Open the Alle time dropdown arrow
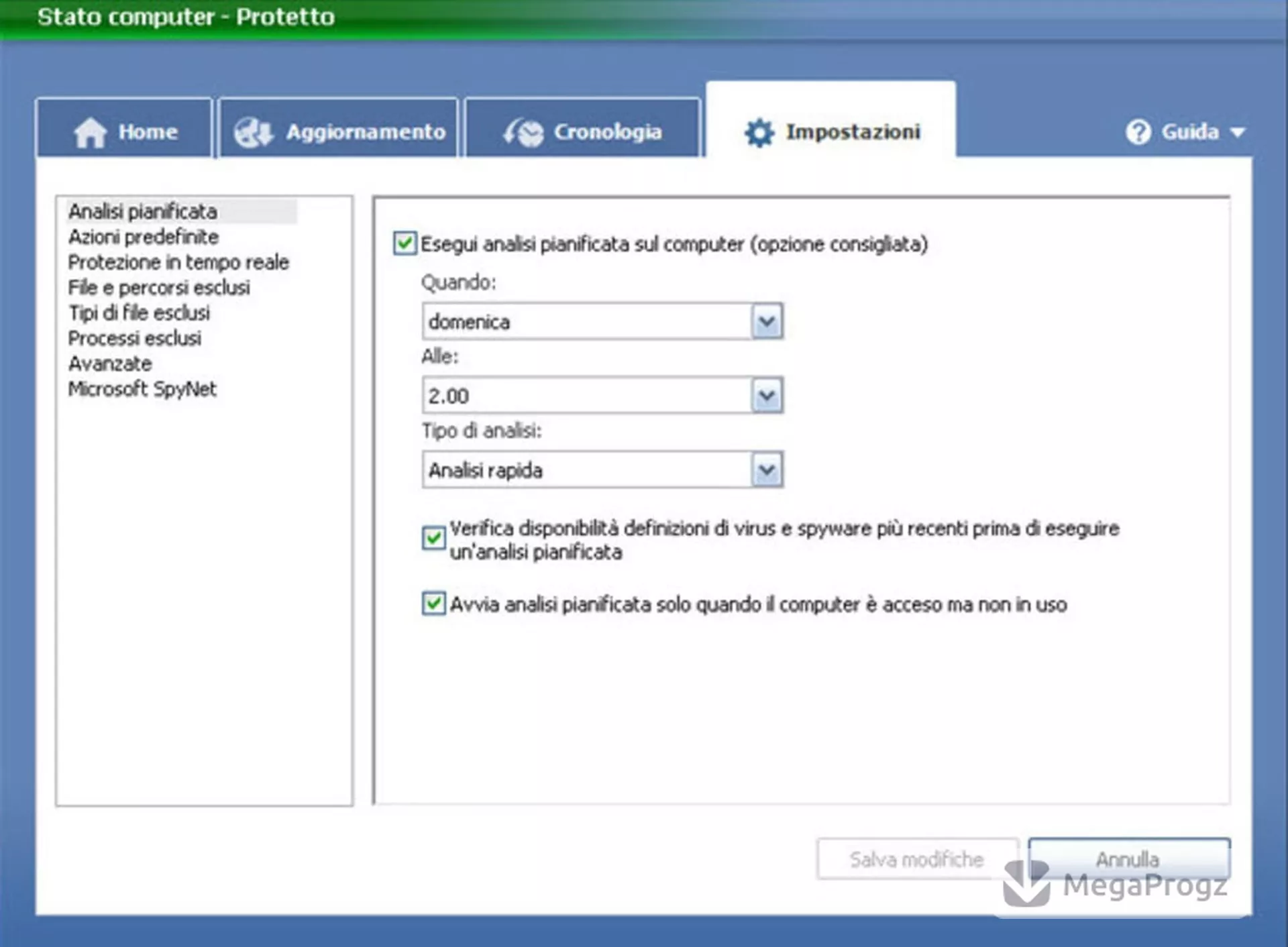Image resolution: width=1288 pixels, height=947 pixels. coord(767,396)
